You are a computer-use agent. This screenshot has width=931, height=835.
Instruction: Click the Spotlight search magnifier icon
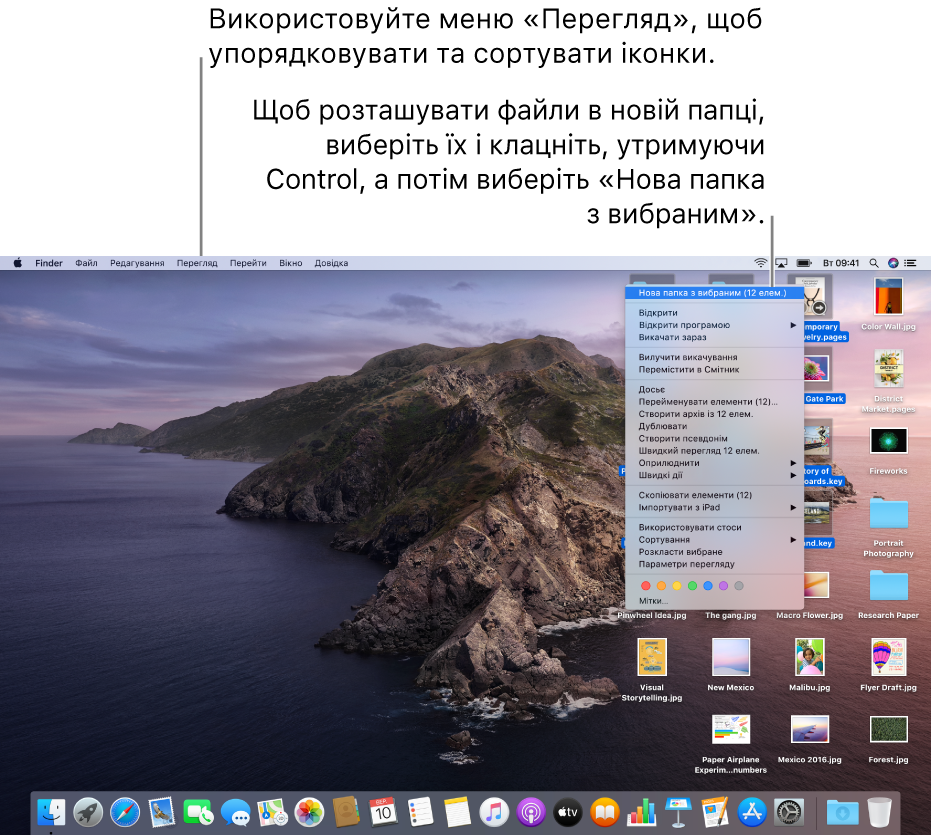(x=873, y=262)
